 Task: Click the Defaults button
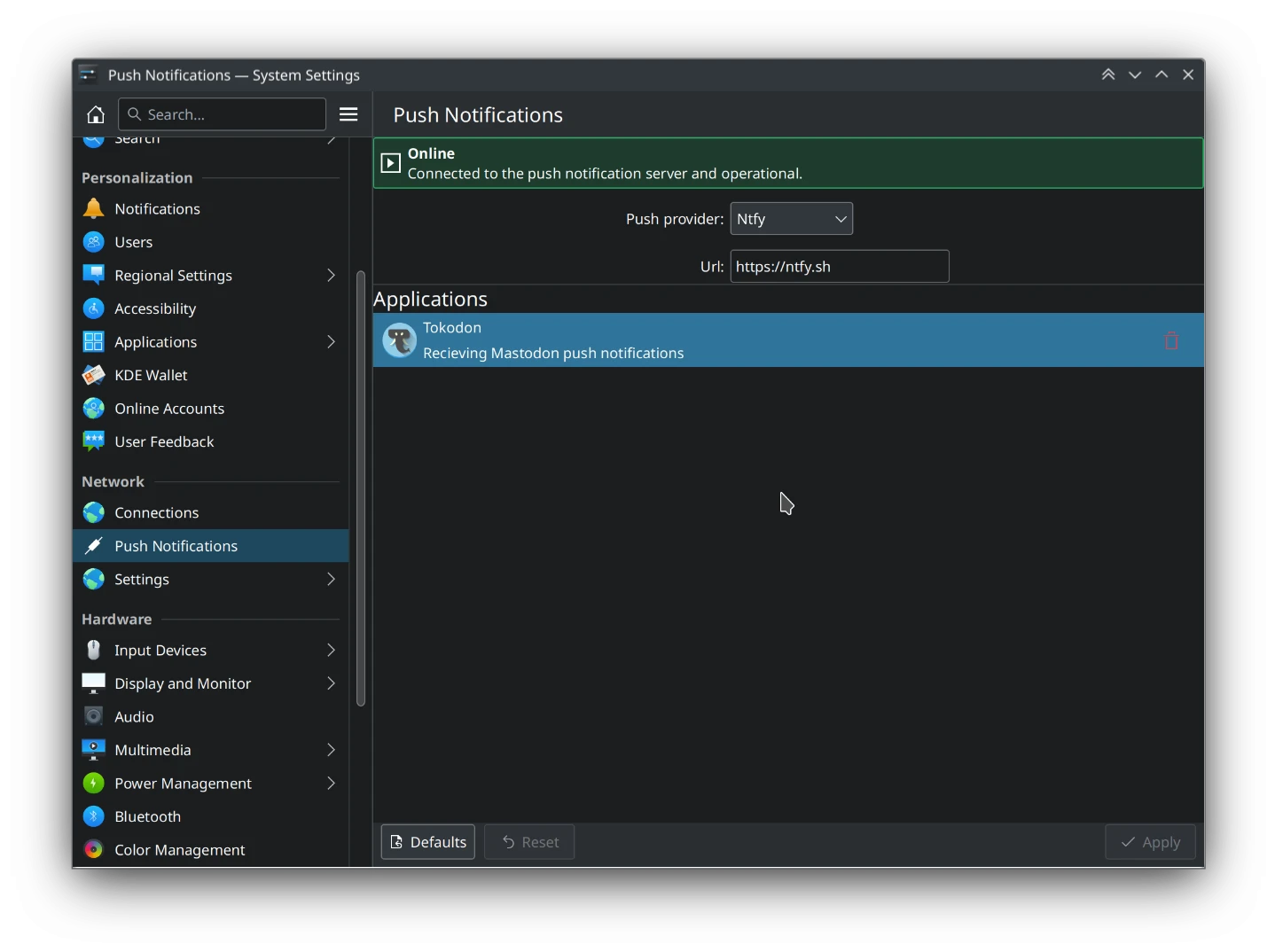tap(428, 842)
